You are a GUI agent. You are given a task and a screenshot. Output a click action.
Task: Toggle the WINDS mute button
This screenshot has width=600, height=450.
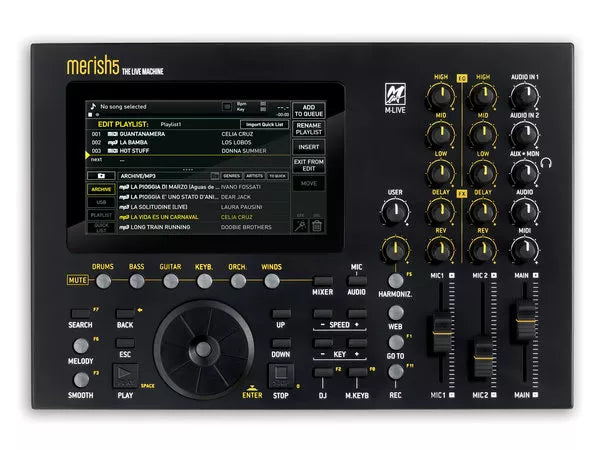[272, 282]
